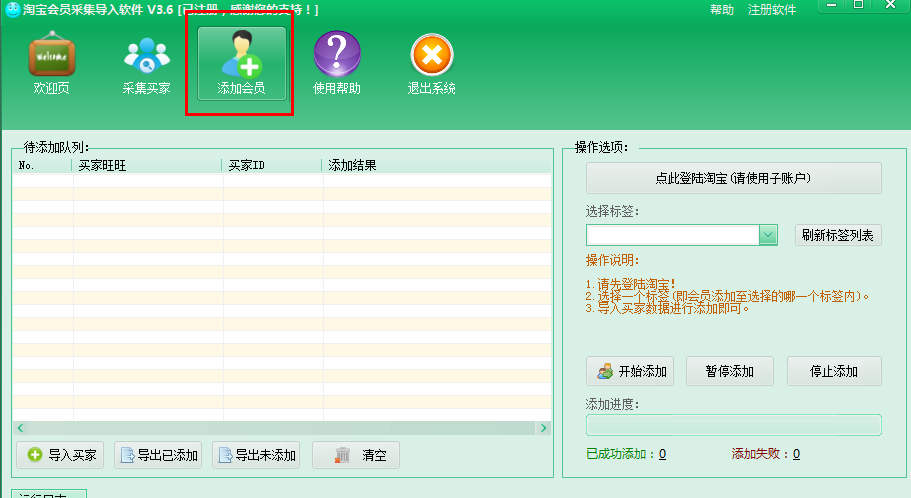Click the 添加进度 progress bar
Viewport: 911px width, 498px height.
[733, 425]
